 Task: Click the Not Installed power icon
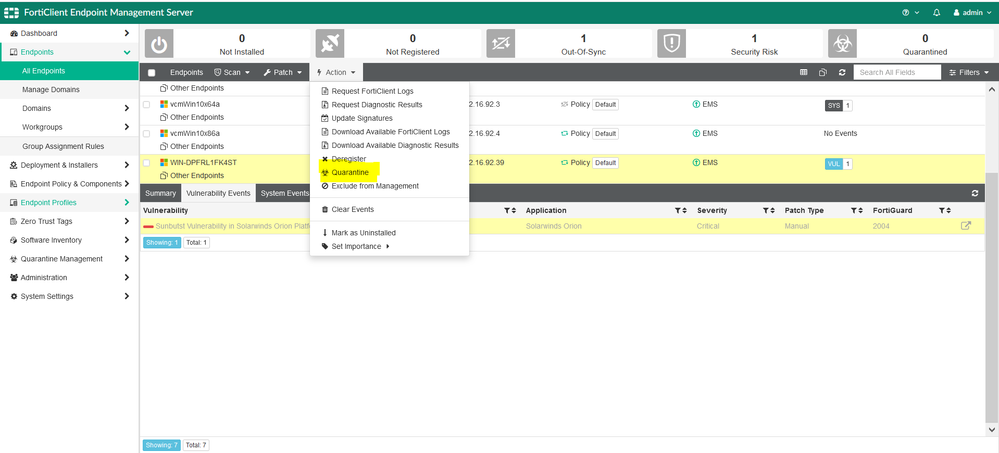point(159,43)
